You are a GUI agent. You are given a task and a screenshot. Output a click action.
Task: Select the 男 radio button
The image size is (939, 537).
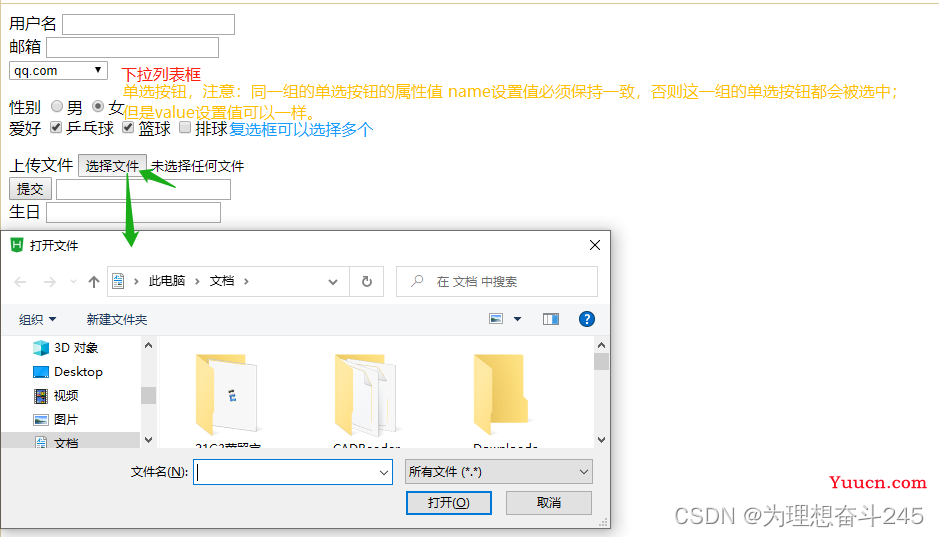(57, 107)
